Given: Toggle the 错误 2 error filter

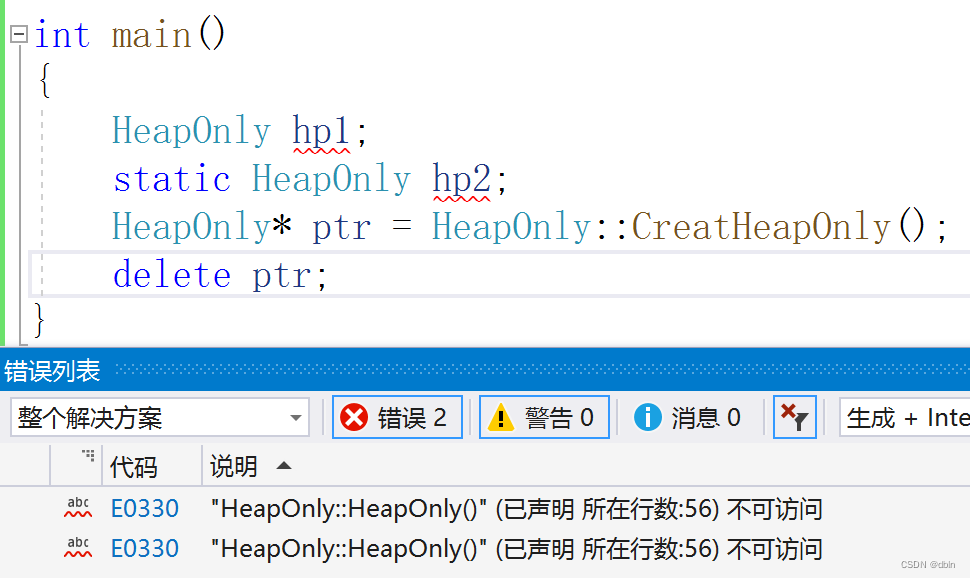Looking at the screenshot, I should [x=396, y=417].
